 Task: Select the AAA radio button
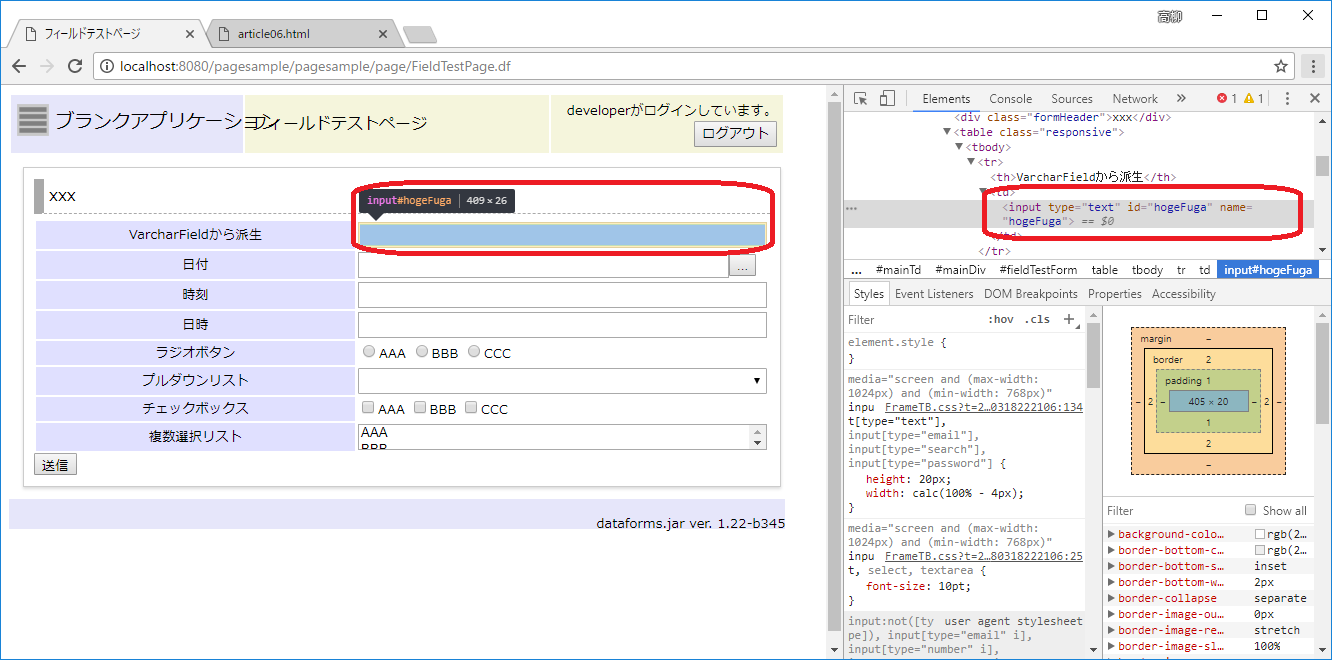click(369, 352)
